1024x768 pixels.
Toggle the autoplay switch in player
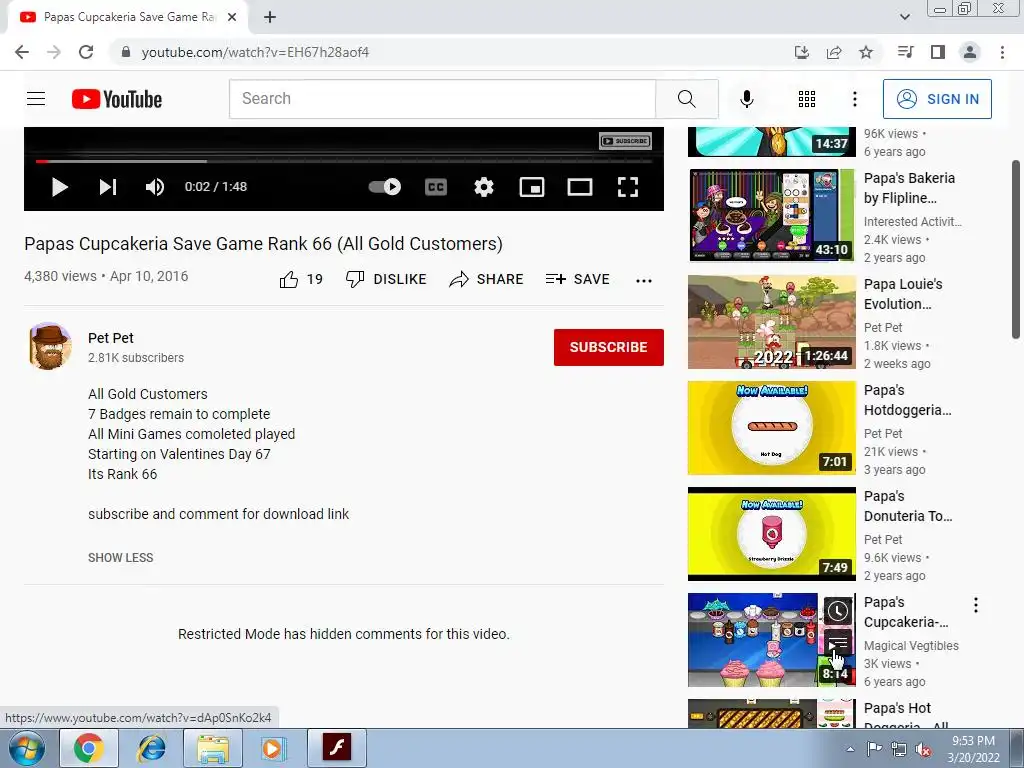(385, 187)
